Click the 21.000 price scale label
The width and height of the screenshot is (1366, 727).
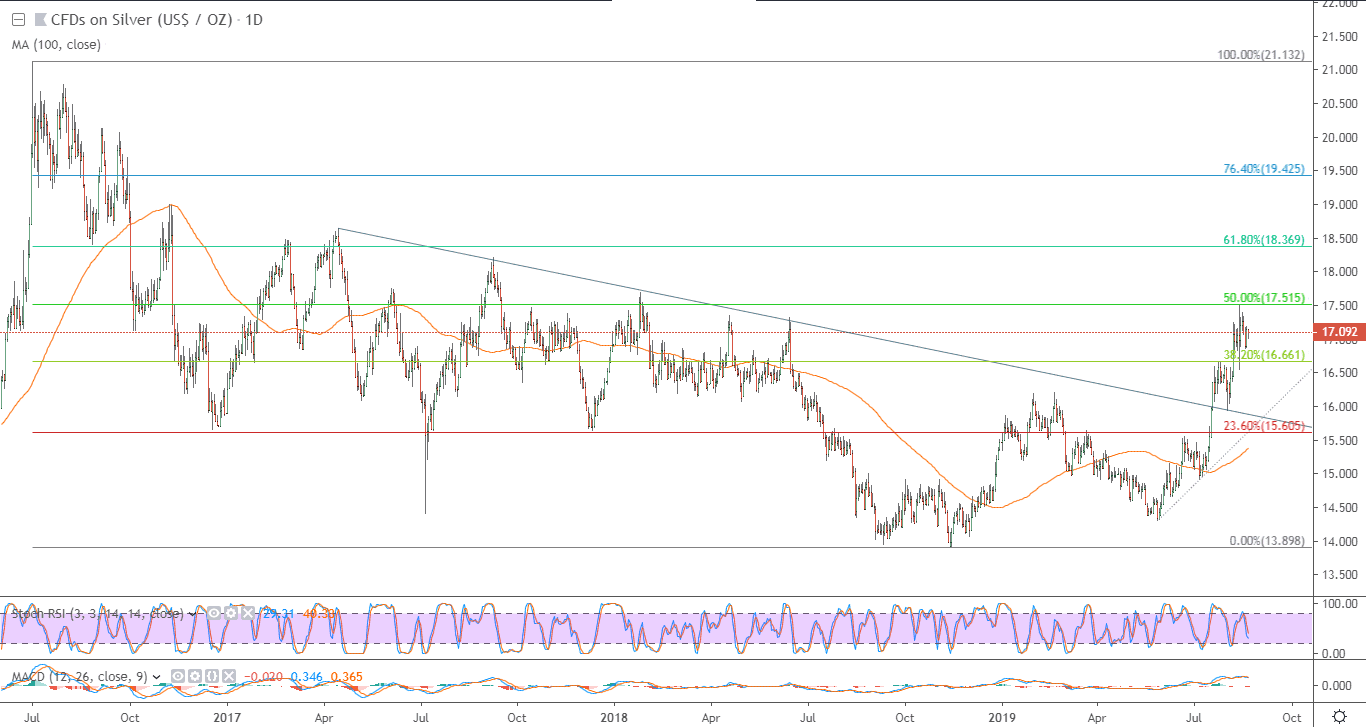[x=1339, y=70]
